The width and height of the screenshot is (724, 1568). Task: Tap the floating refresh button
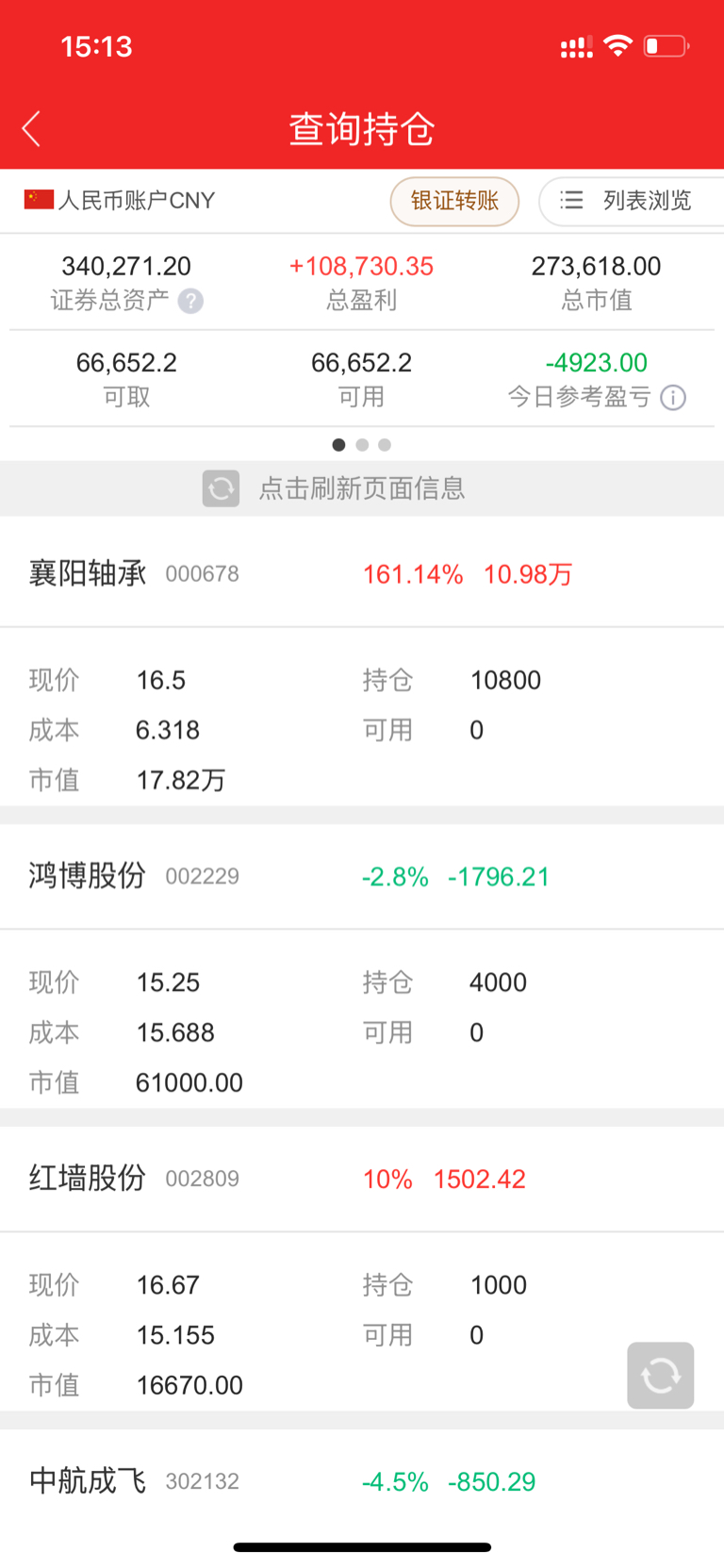point(661,1376)
